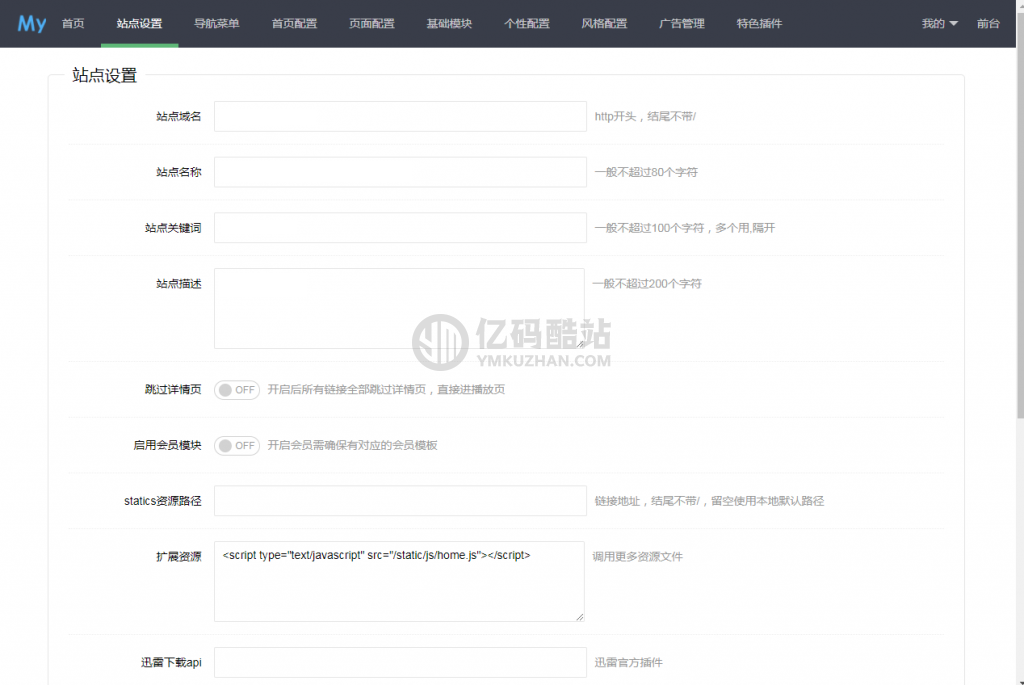
Task: Click the hint 调用更多资源文件
Action: [637, 556]
